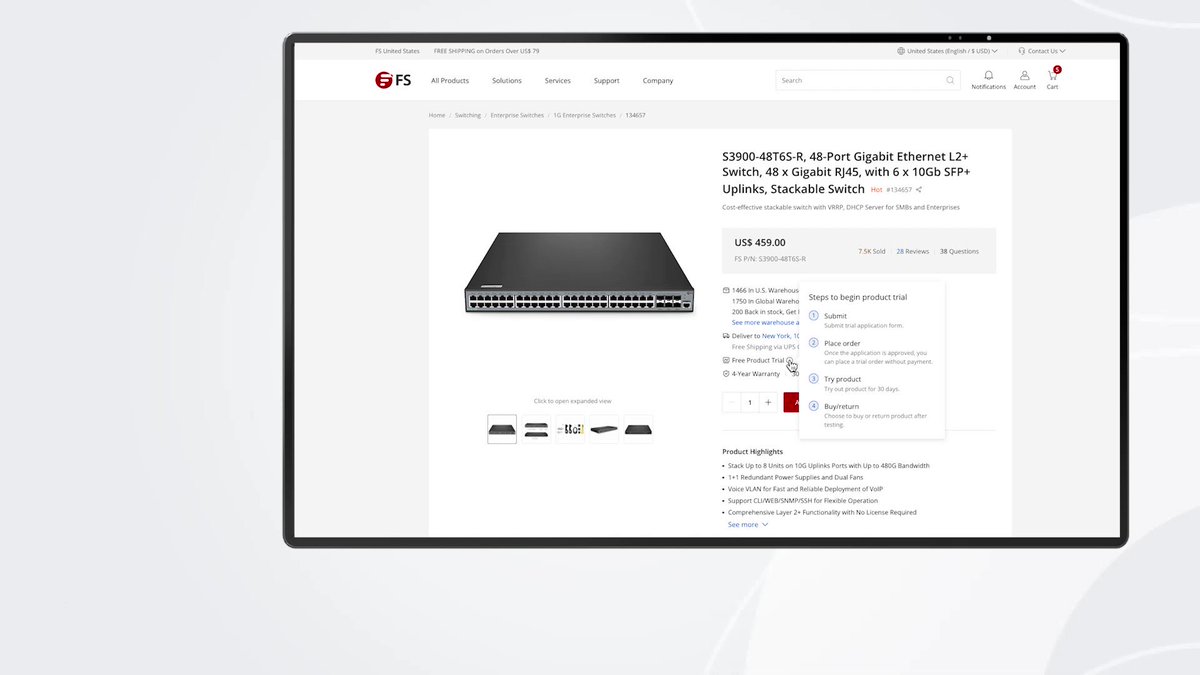Image resolution: width=1200 pixels, height=675 pixels.
Task: Select the fifth product thumbnail
Action: click(x=638, y=429)
